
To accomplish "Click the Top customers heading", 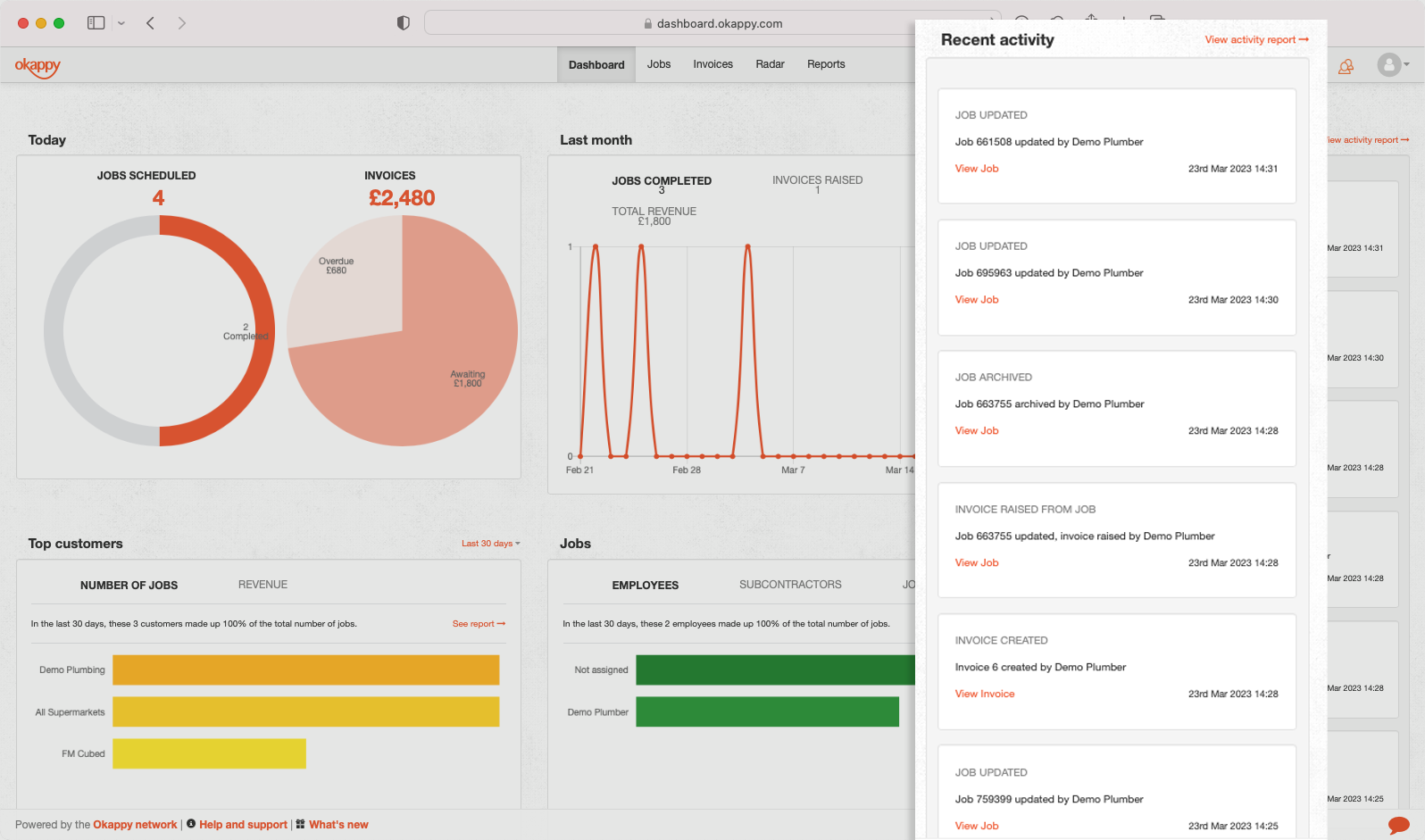I will (75, 544).
